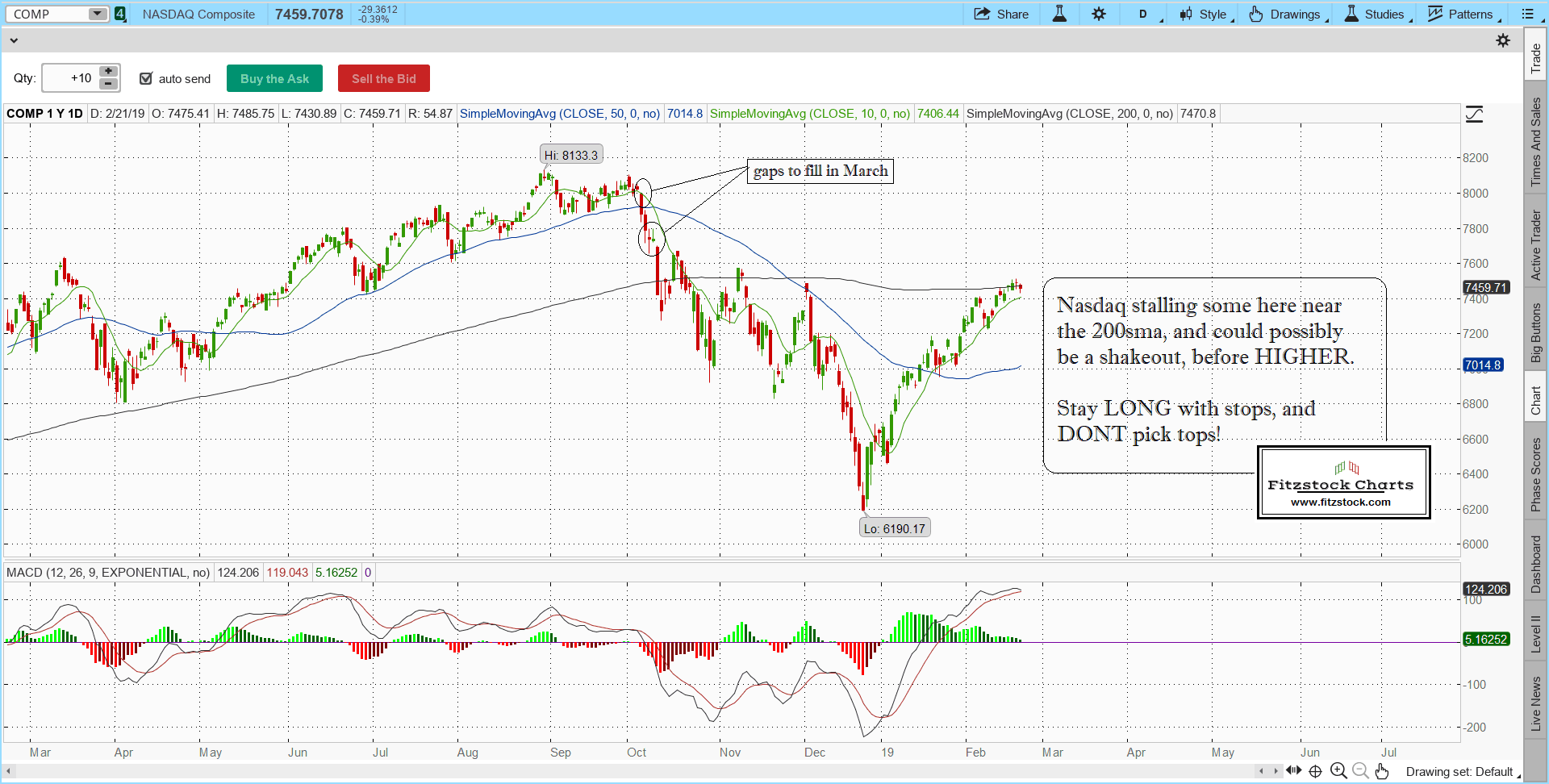The image size is (1549, 784).
Task: Open the Studies menu
Action: pyautogui.click(x=1378, y=15)
